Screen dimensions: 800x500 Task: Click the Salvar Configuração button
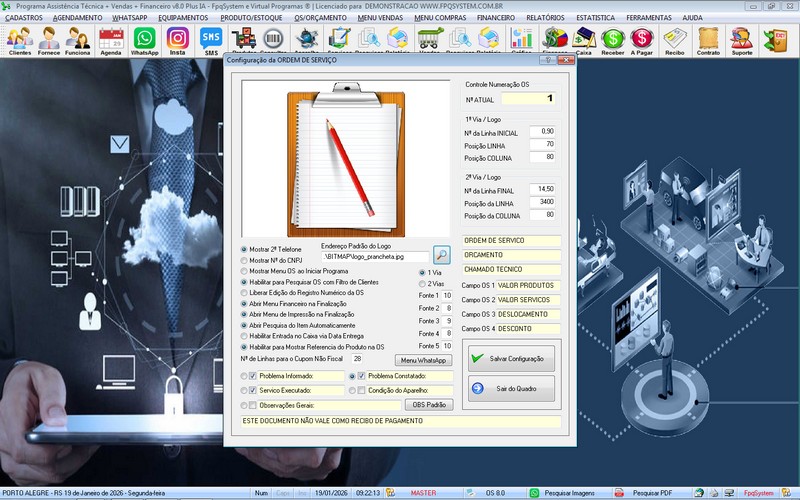point(511,359)
